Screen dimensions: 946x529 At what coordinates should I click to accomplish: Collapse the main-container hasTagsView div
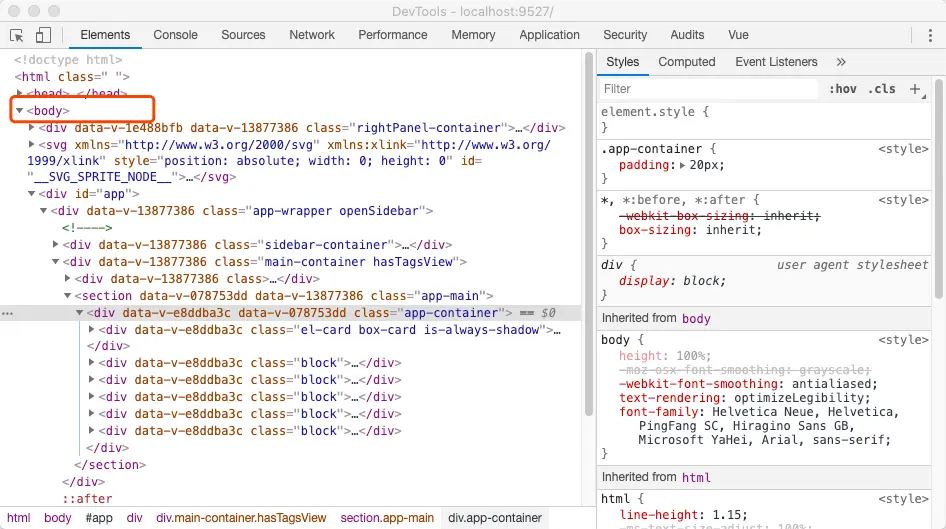pyautogui.click(x=56, y=261)
